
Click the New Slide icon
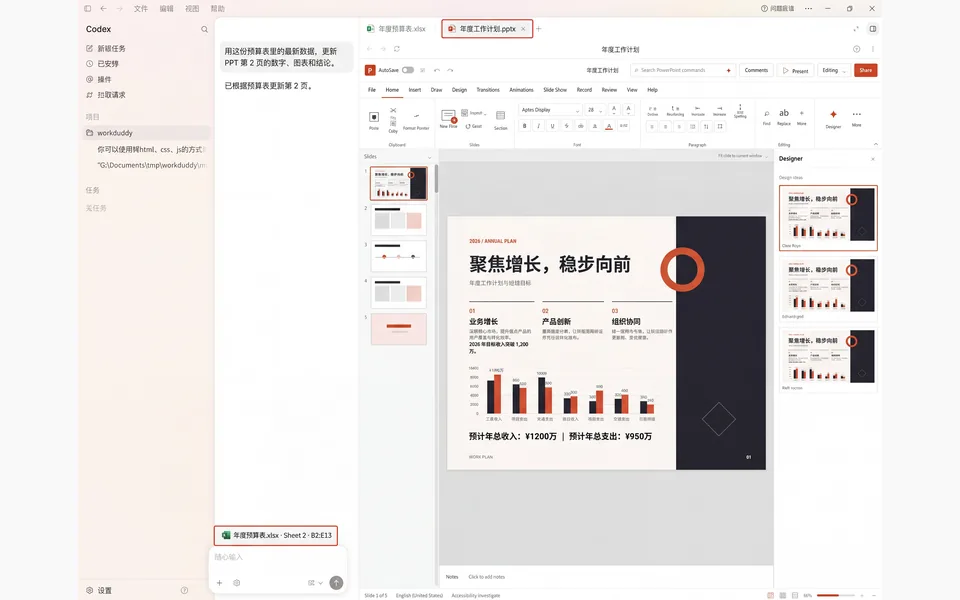[449, 118]
